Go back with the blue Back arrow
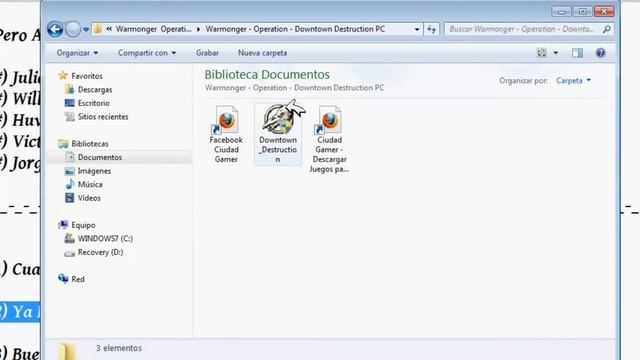Screen dimensions: 640x360 [55, 29]
